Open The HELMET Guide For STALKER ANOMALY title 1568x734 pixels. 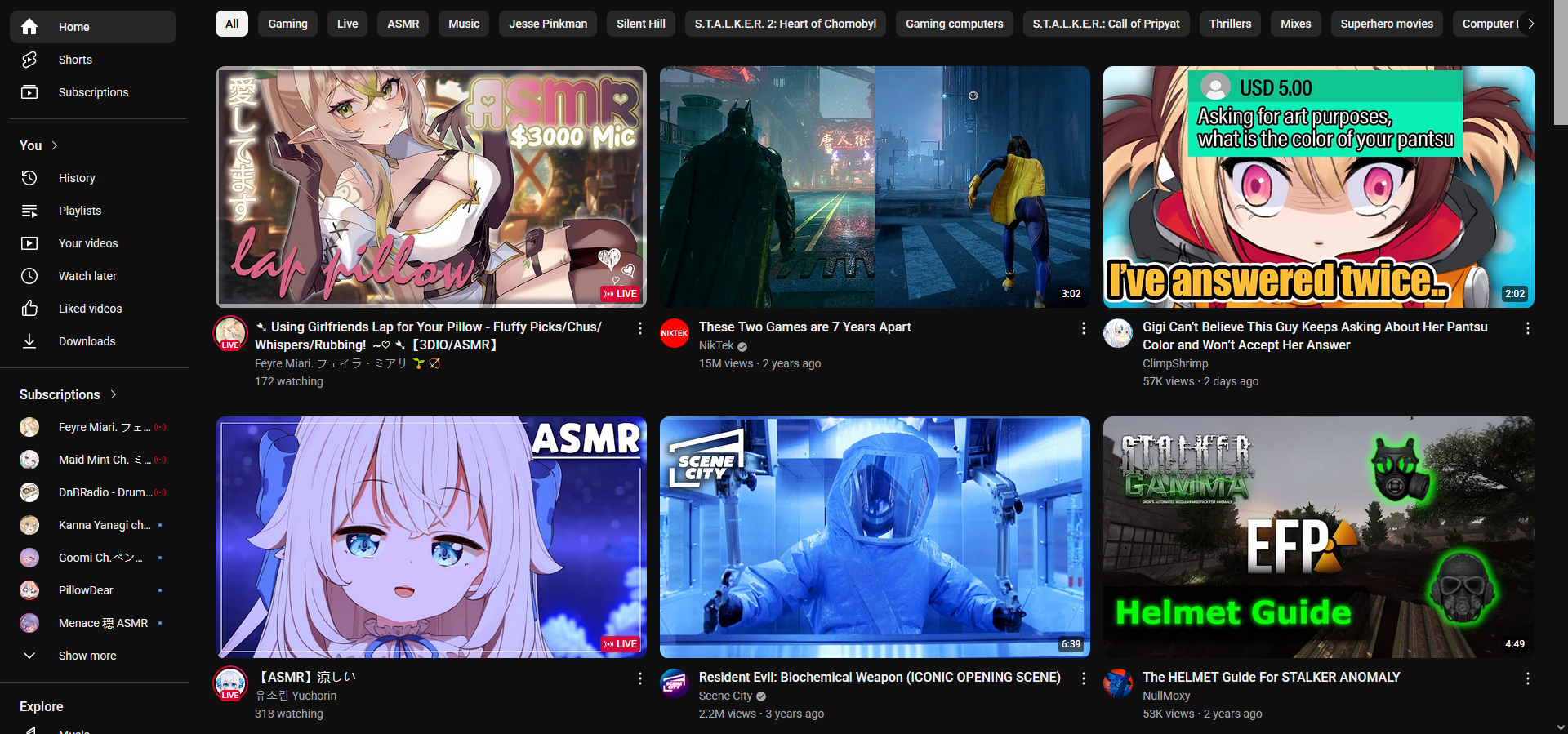(1272, 677)
